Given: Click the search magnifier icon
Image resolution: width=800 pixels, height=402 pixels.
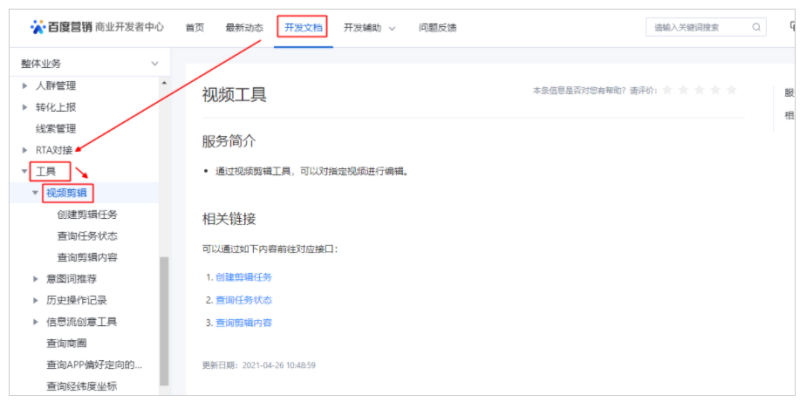Looking at the screenshot, I should 756,27.
